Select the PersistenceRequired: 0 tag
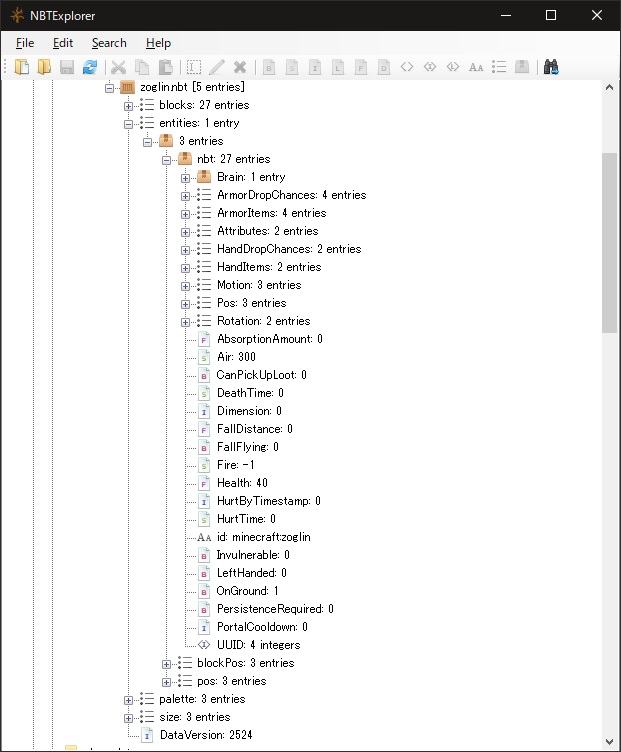 (x=275, y=609)
